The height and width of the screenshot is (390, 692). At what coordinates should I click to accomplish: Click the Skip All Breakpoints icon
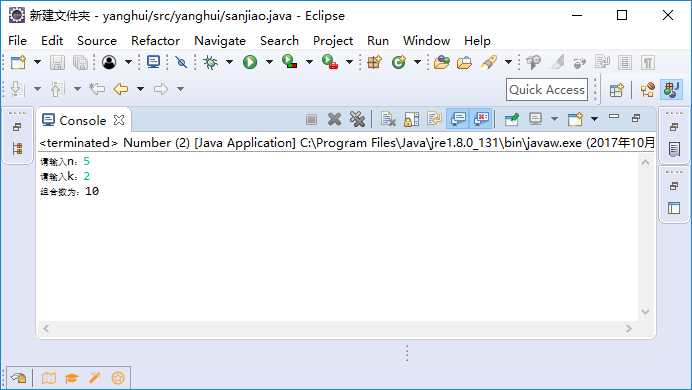[x=181, y=62]
